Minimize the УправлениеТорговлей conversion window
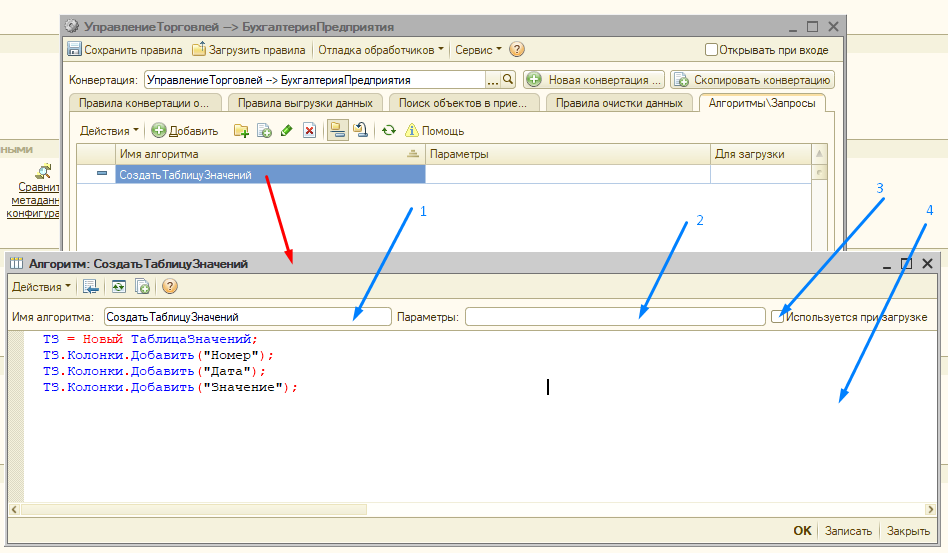The height and width of the screenshot is (553, 948). click(793, 27)
